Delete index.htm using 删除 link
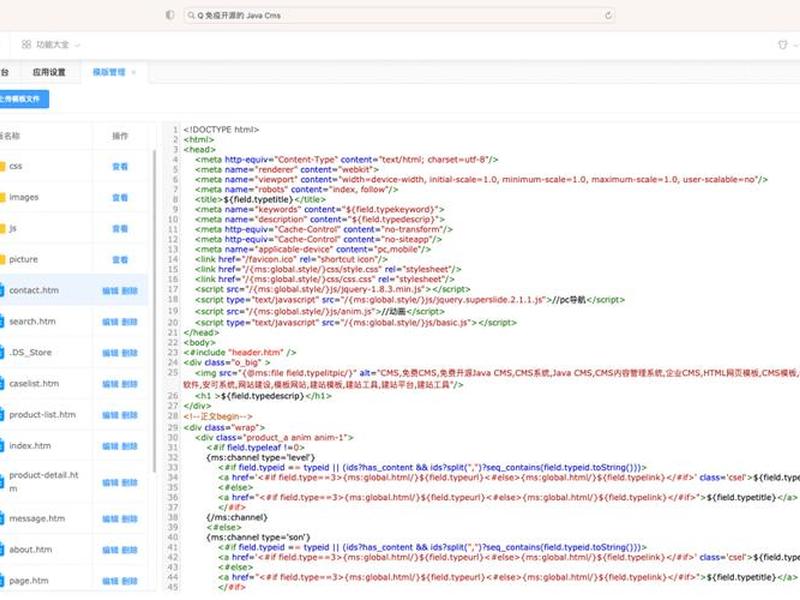 pos(130,446)
